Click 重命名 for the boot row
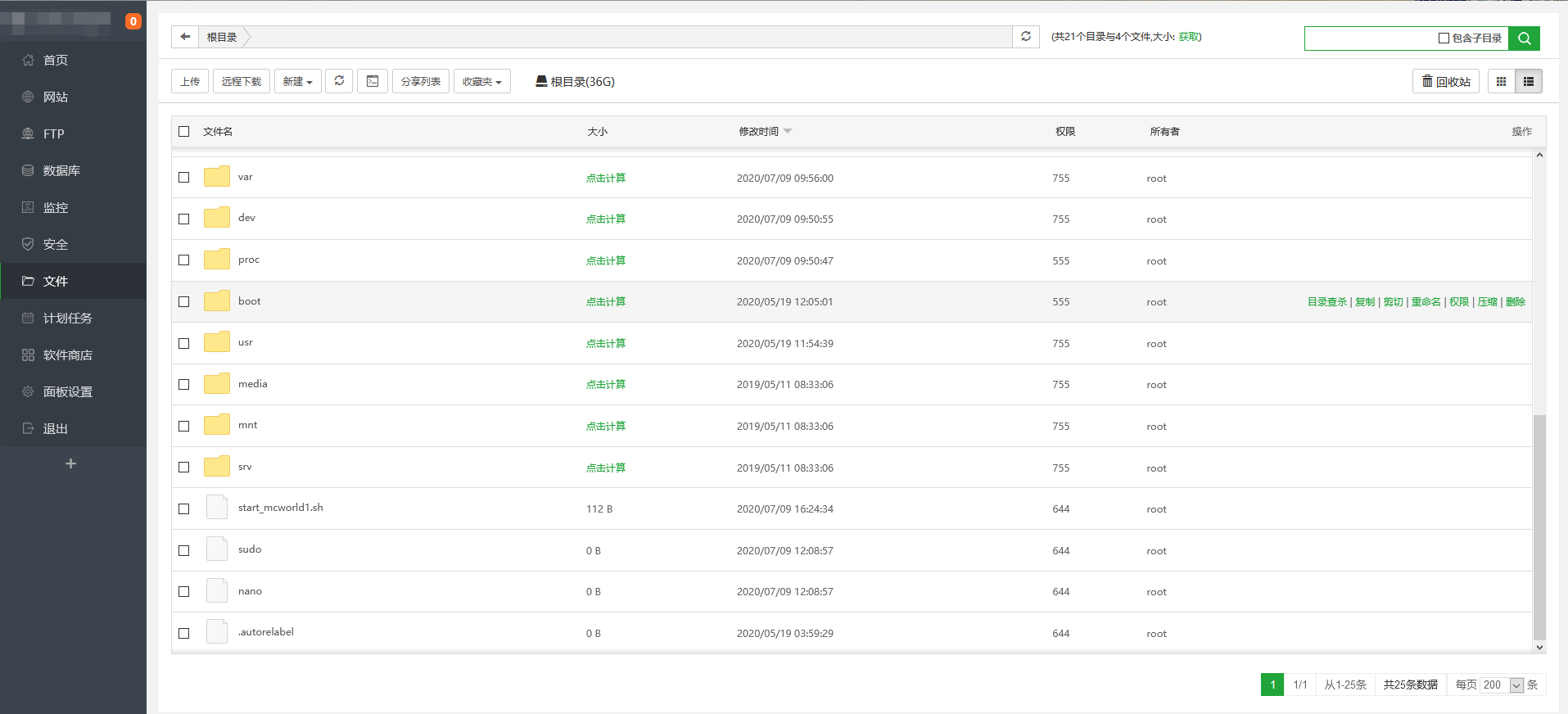 tap(1426, 302)
